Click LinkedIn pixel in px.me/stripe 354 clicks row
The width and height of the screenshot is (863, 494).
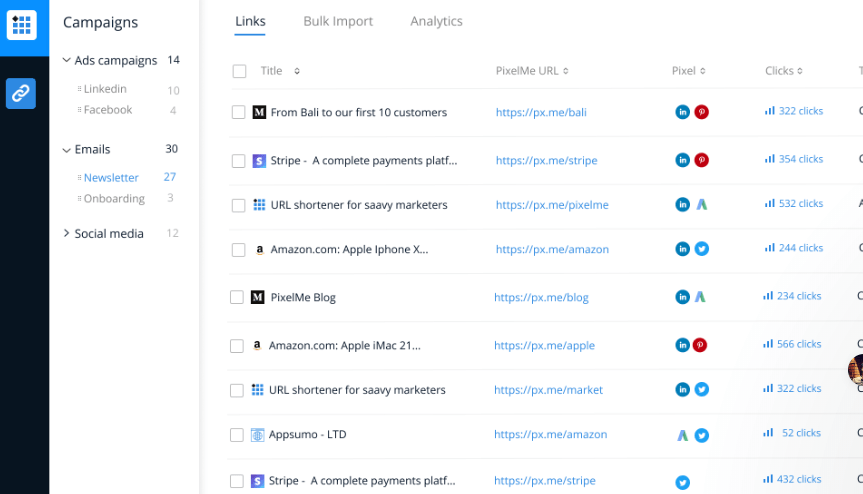(x=682, y=160)
